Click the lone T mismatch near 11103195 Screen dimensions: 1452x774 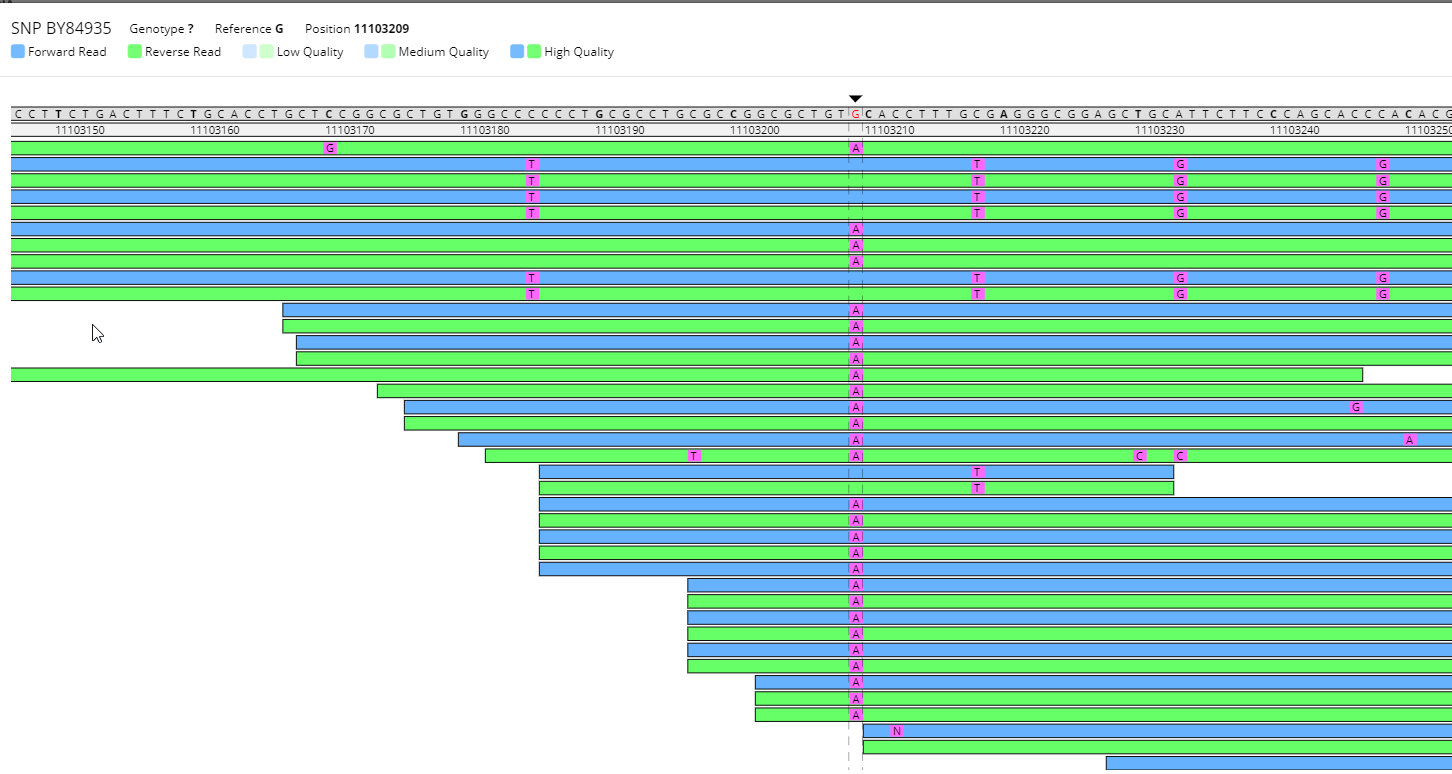(x=694, y=456)
